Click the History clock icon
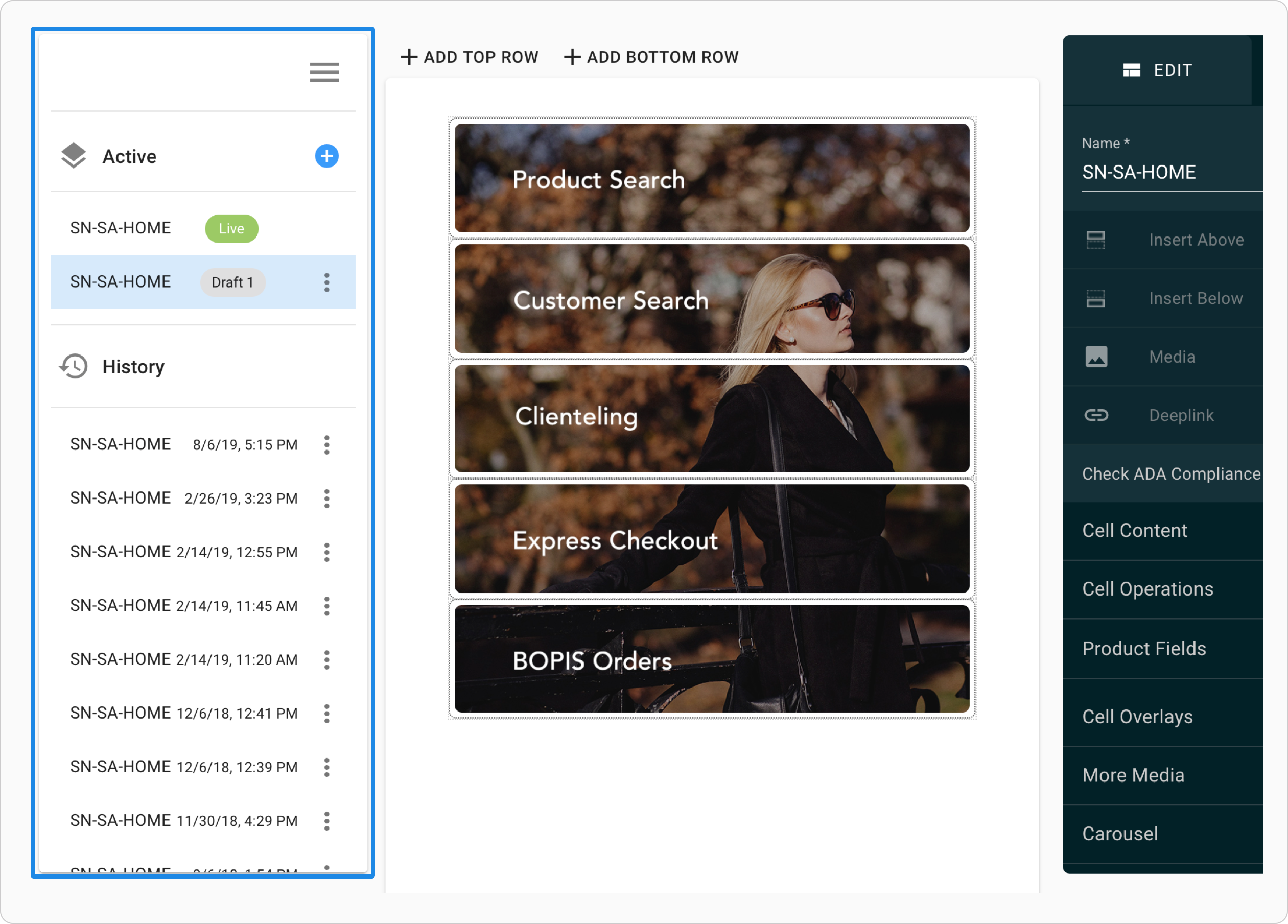The width and height of the screenshot is (1288, 924). click(74, 366)
